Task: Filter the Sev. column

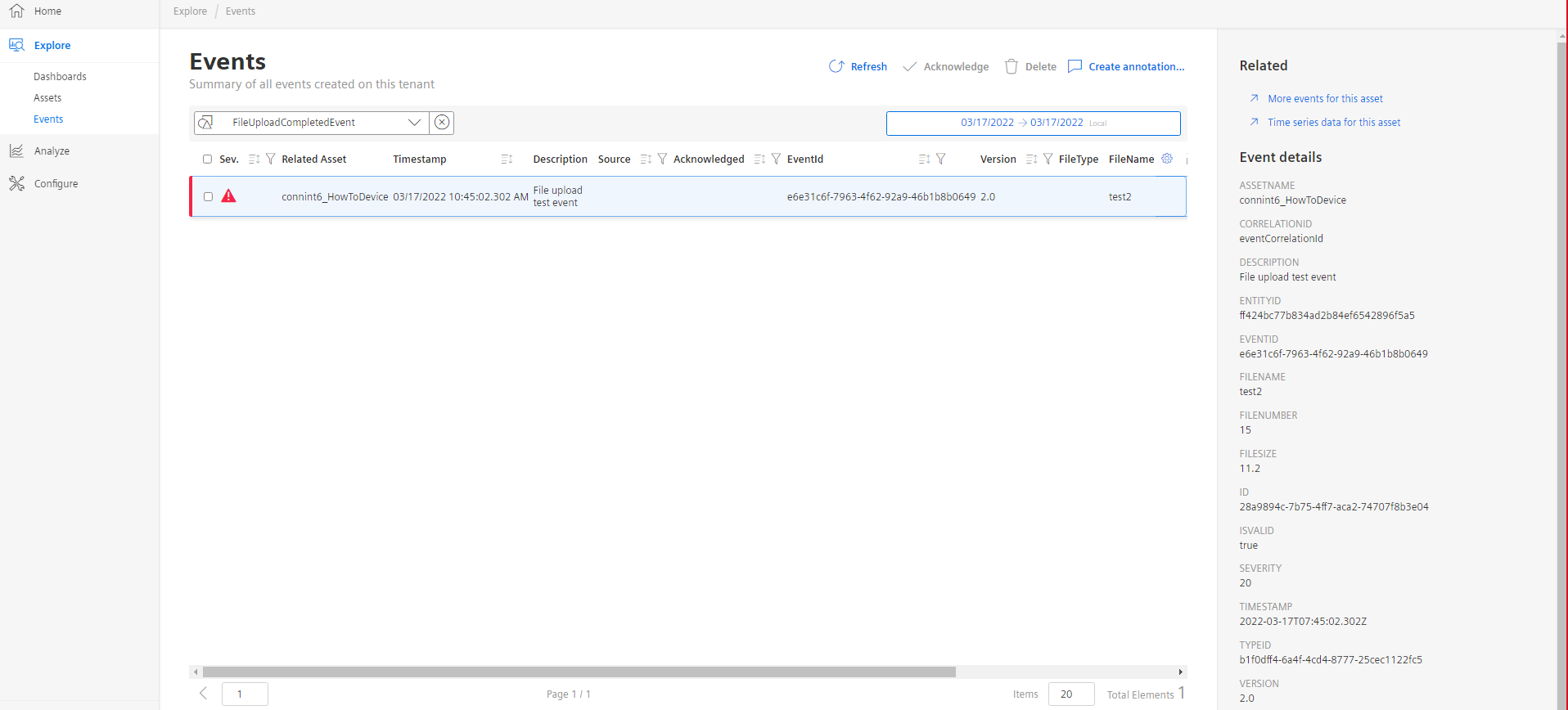Action: pyautogui.click(x=270, y=160)
